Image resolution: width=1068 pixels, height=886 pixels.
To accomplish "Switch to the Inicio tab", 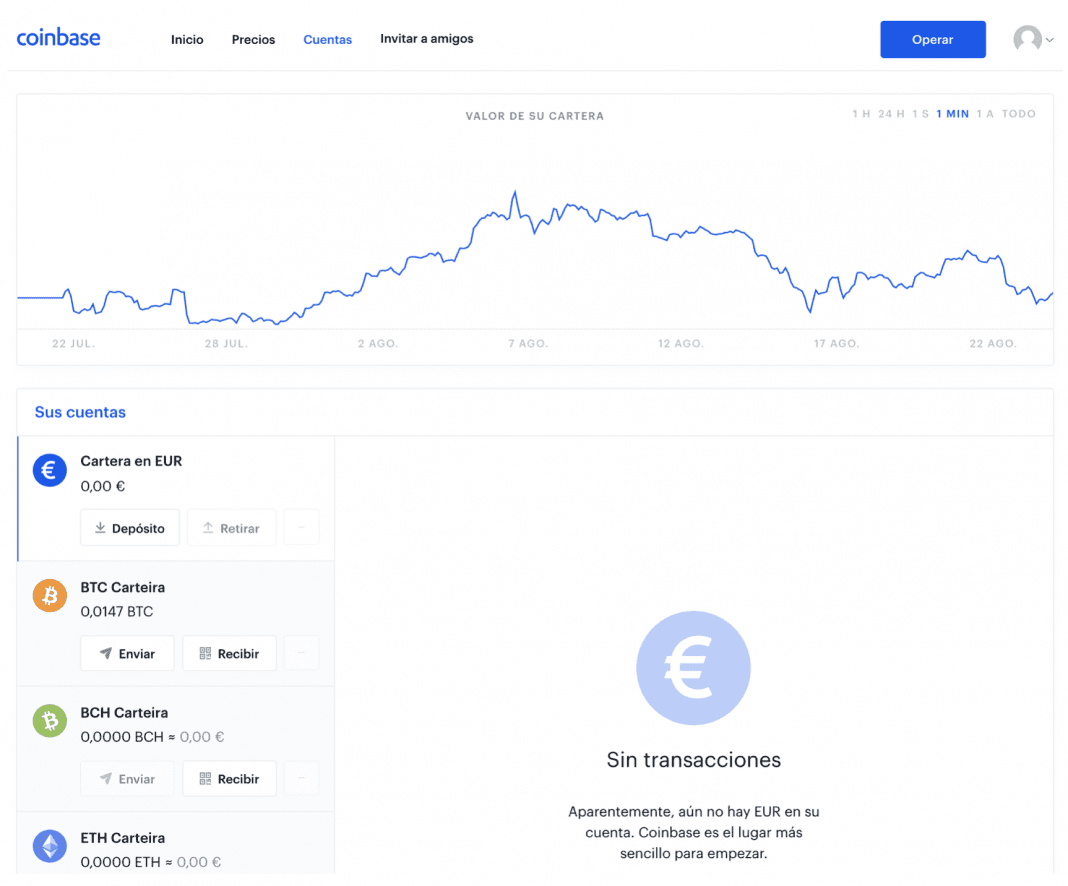I will click(187, 40).
